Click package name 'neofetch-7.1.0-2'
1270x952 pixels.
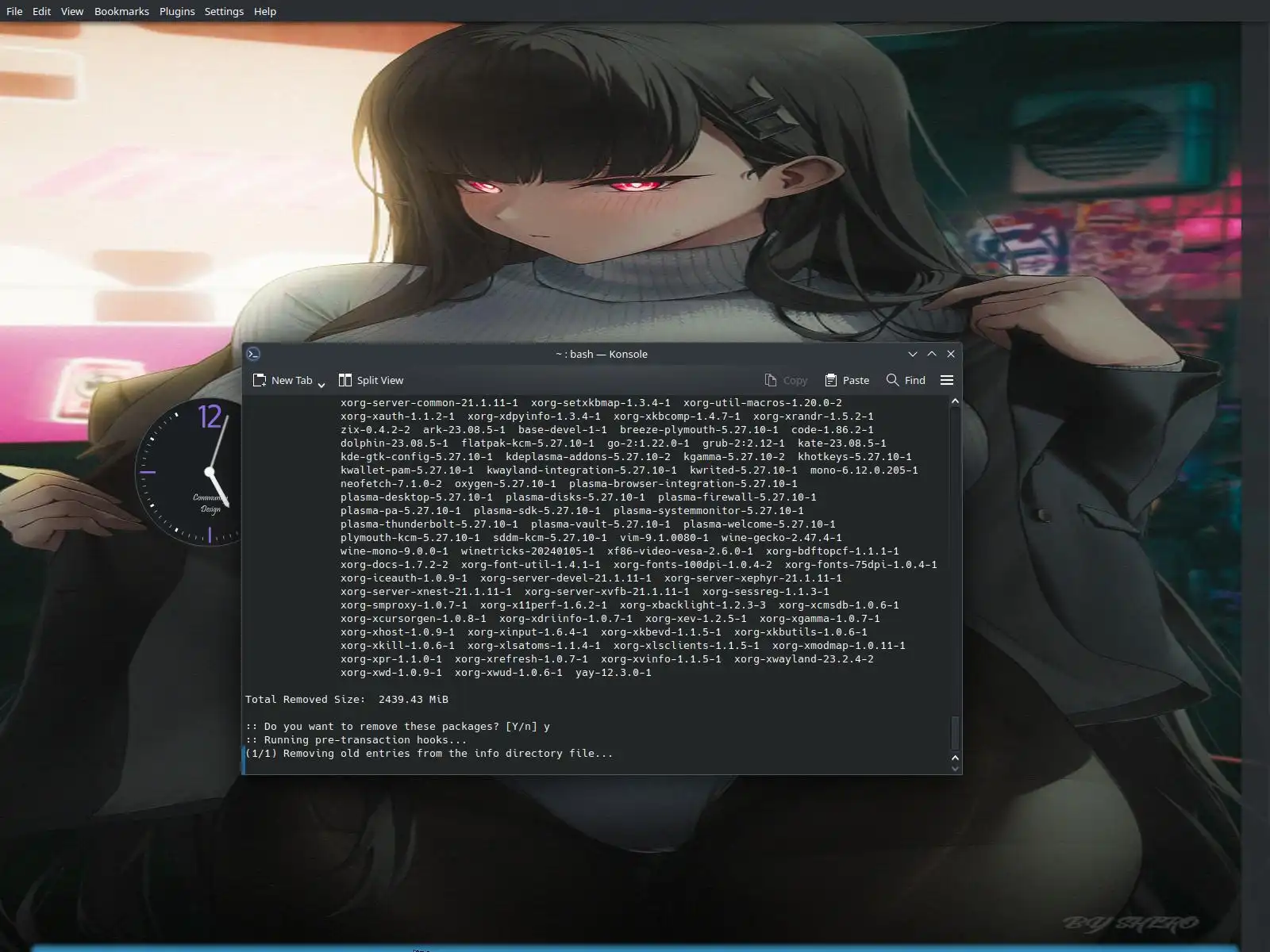pos(391,483)
